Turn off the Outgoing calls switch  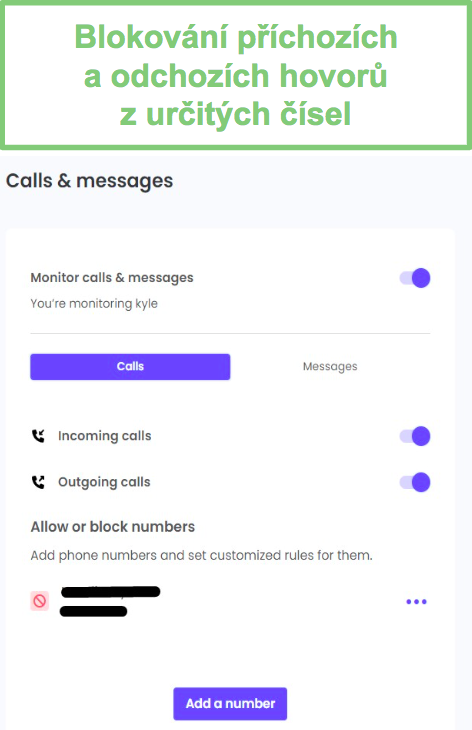415,482
